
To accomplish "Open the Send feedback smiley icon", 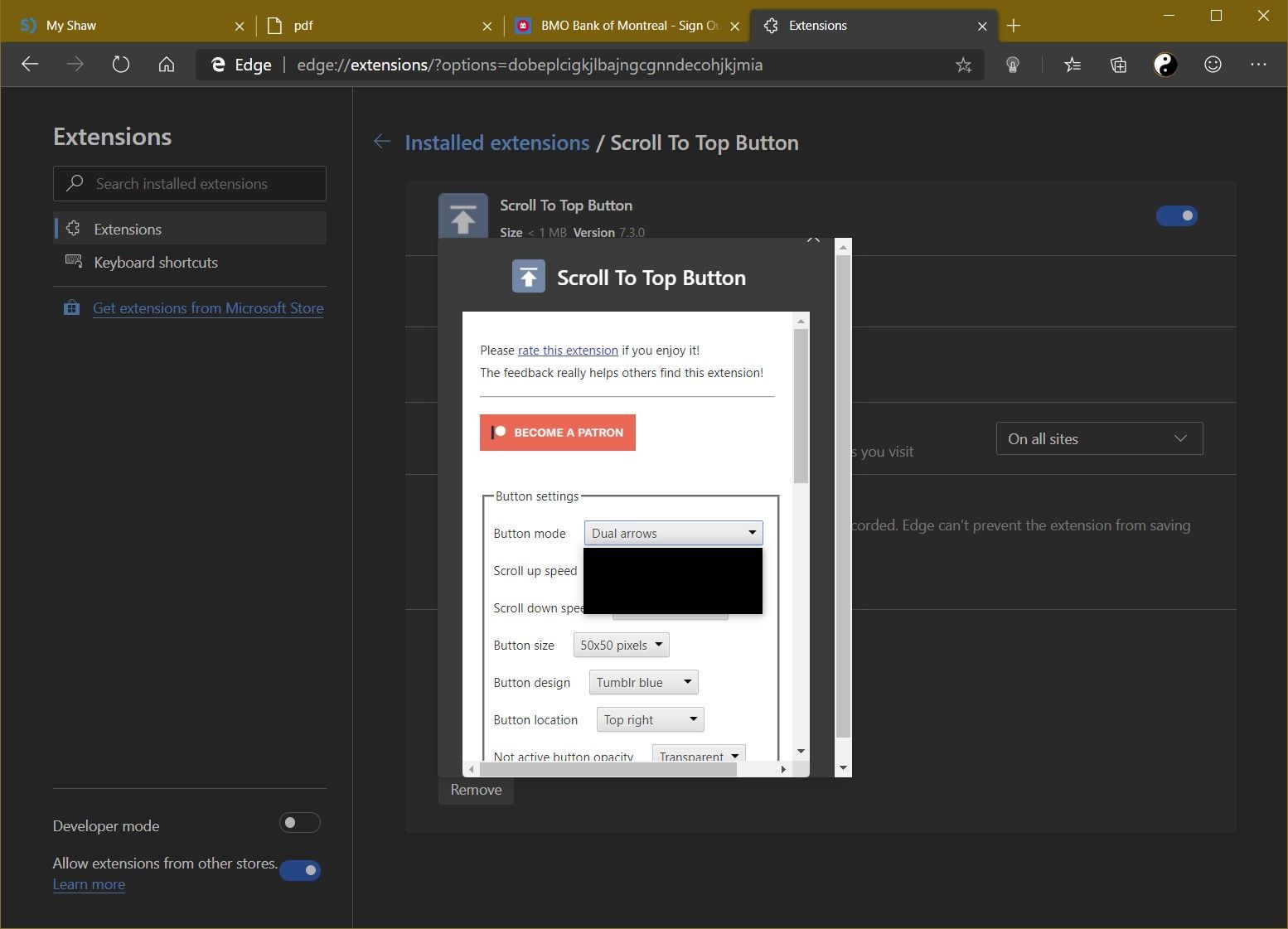I will click(x=1212, y=64).
